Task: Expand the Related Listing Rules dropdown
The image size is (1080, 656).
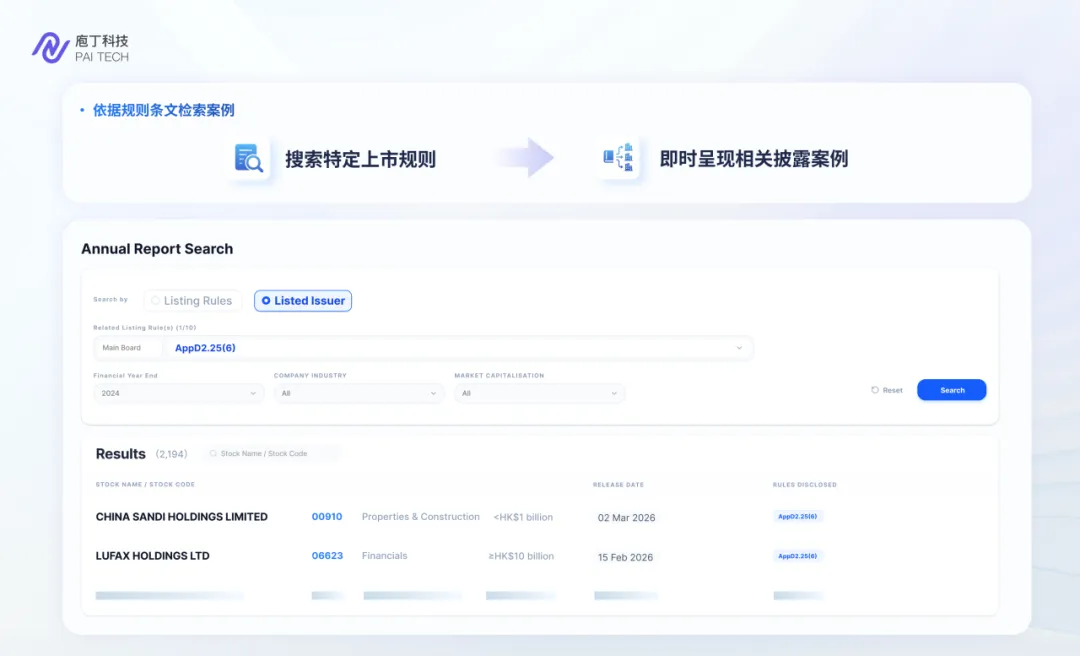Action: (739, 348)
